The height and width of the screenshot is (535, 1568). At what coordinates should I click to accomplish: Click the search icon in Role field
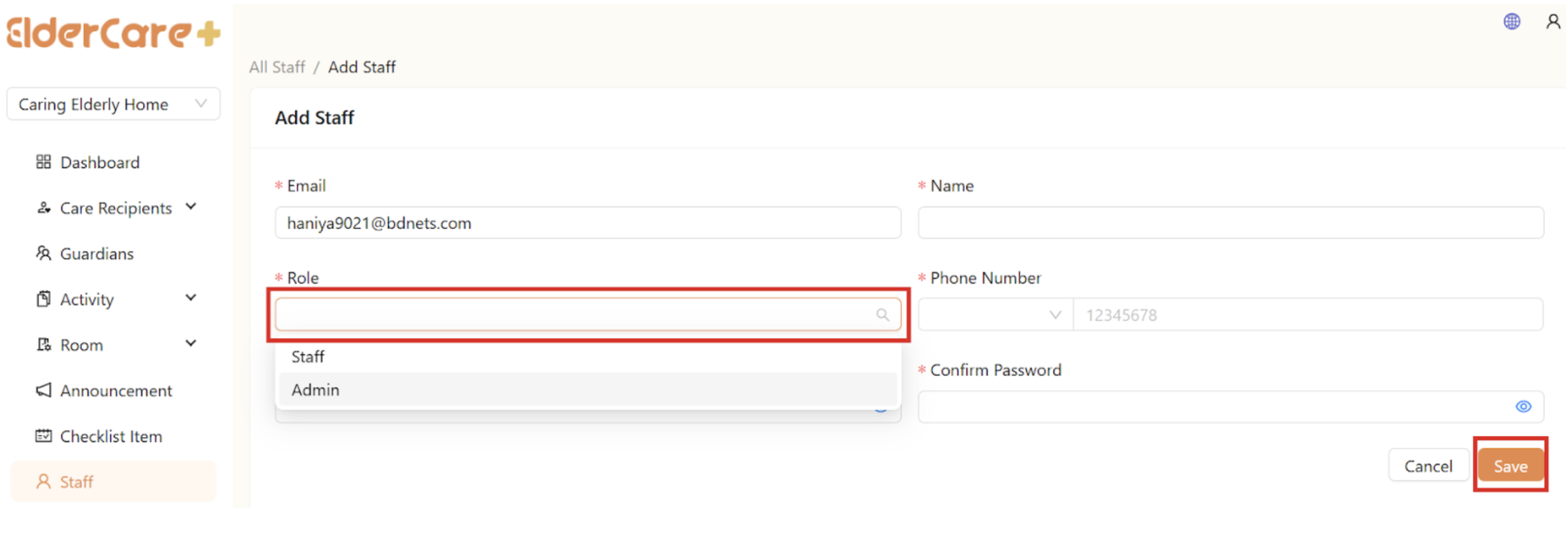(883, 315)
